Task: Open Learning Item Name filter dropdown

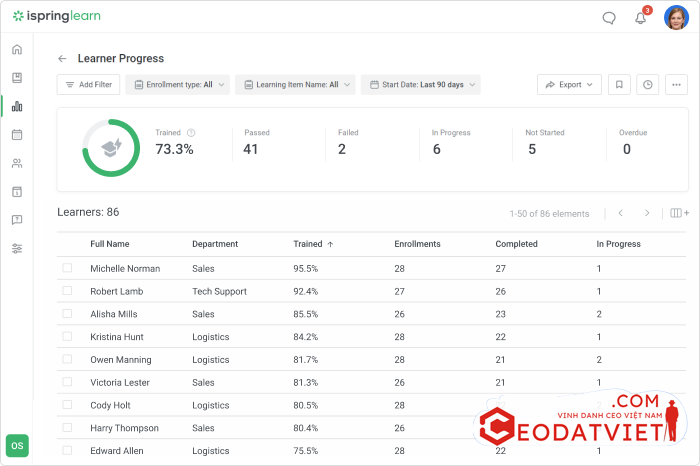Action: (295, 84)
